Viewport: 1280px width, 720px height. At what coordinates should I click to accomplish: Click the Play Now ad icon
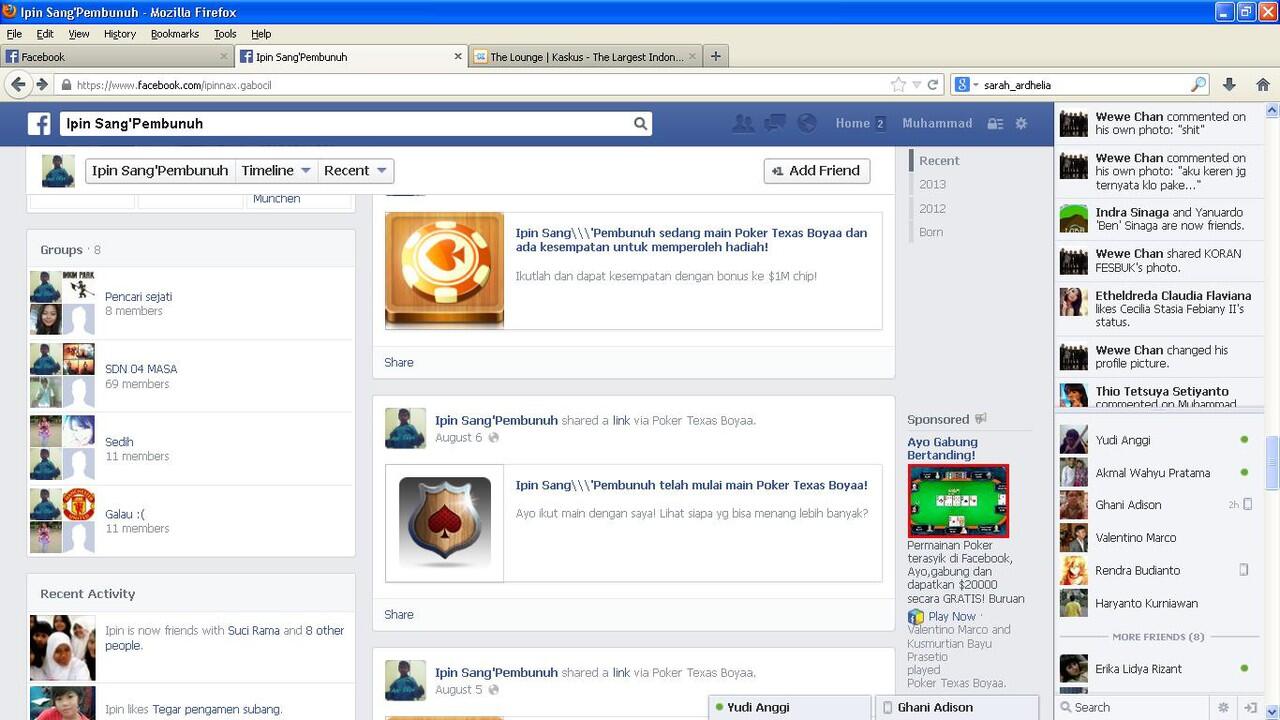916,617
